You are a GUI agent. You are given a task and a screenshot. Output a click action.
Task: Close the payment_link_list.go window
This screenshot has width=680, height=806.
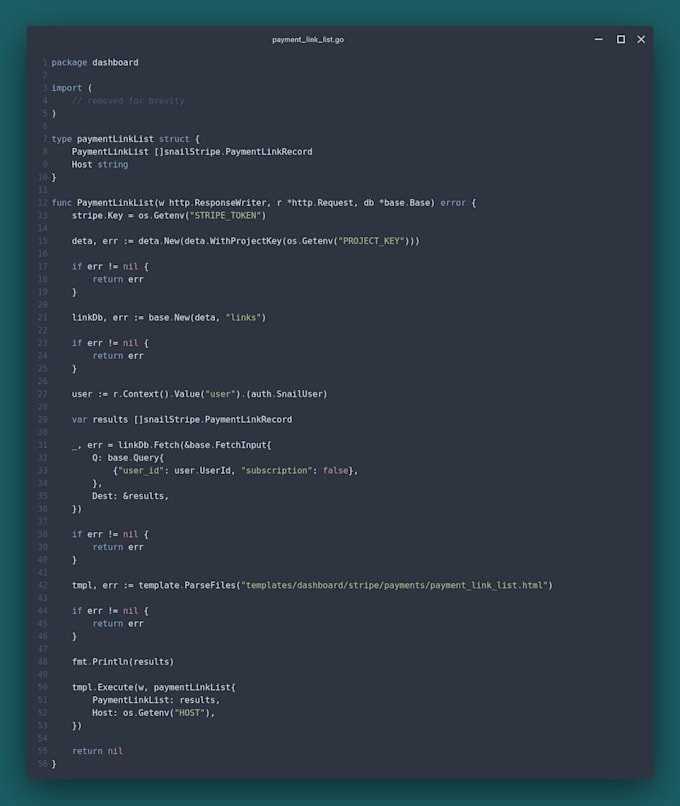coord(641,39)
